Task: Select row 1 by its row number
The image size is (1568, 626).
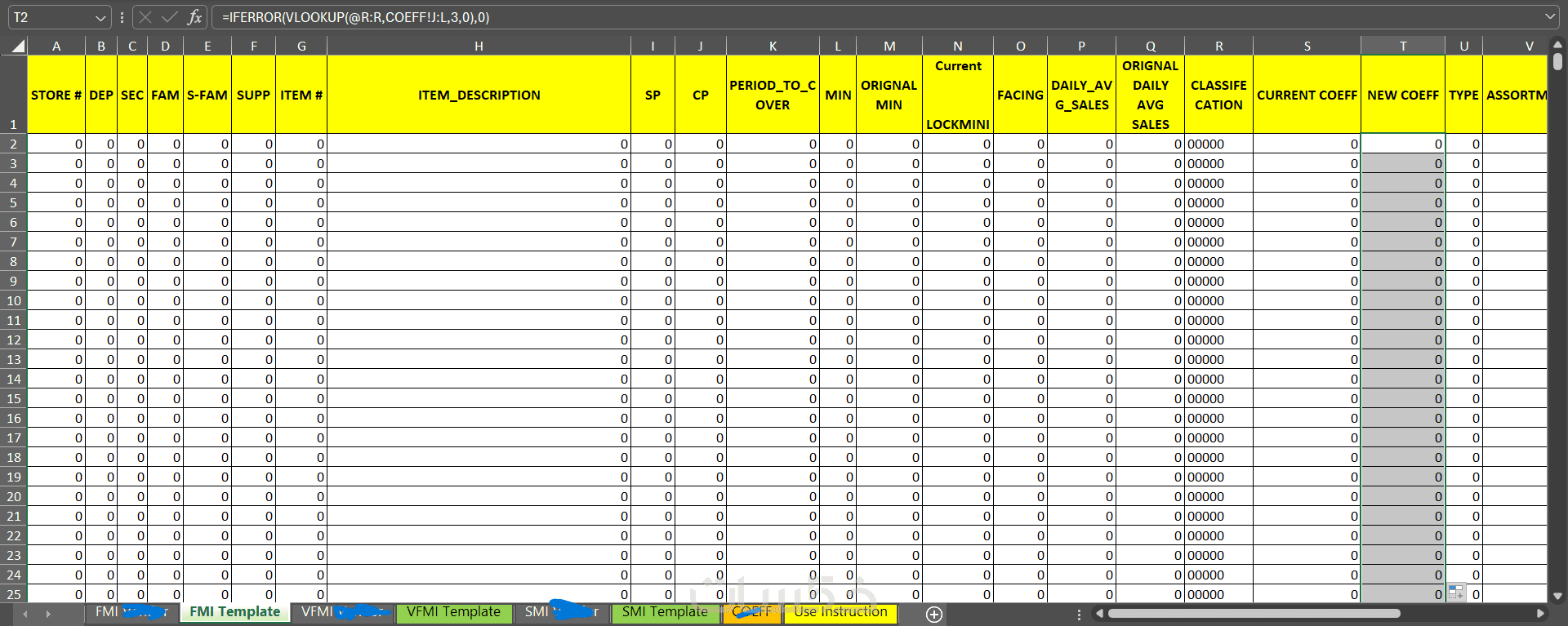Action: point(14,95)
